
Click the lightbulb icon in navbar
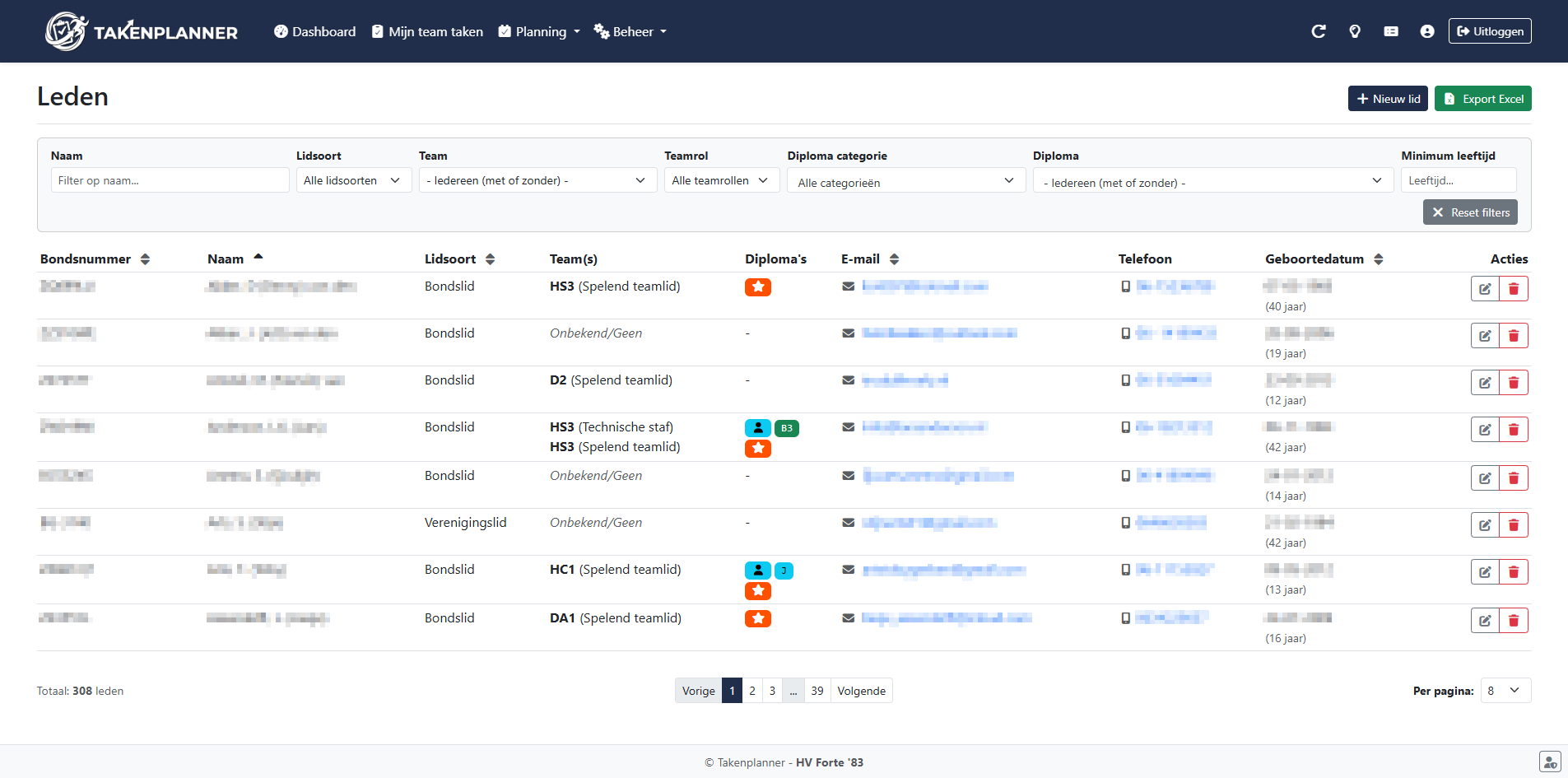pos(1354,31)
